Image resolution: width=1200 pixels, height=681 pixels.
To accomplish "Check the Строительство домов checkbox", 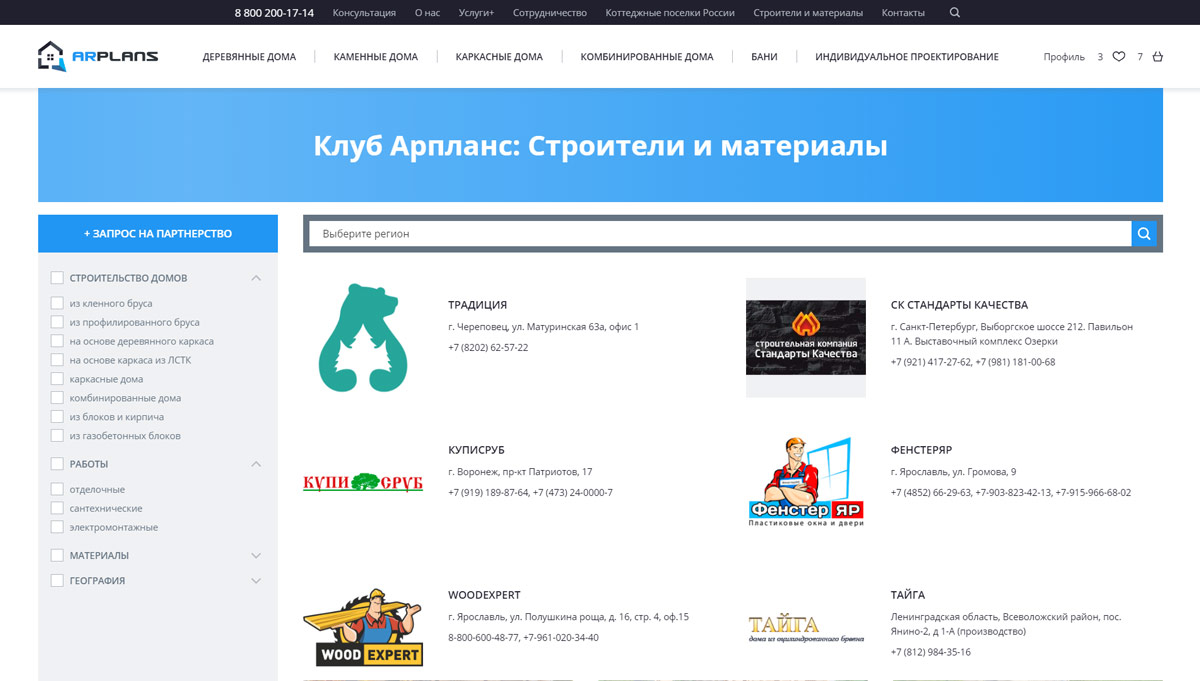I will pyautogui.click(x=57, y=278).
